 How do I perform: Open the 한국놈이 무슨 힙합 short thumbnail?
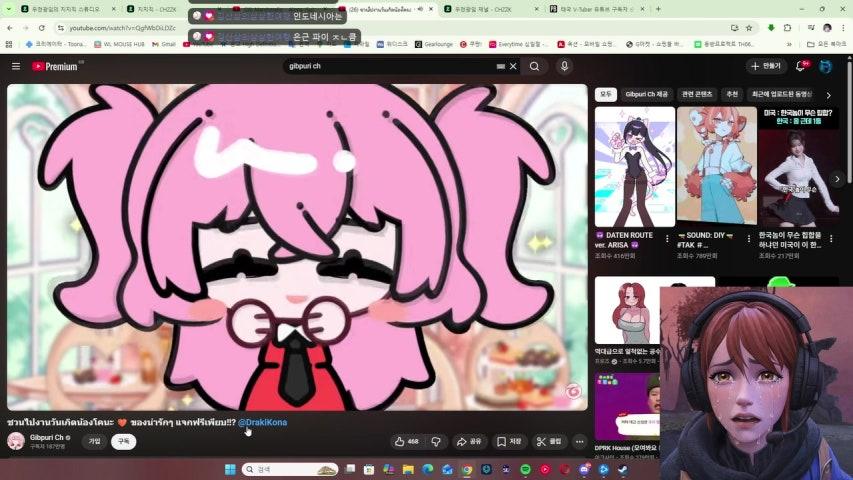(799, 167)
